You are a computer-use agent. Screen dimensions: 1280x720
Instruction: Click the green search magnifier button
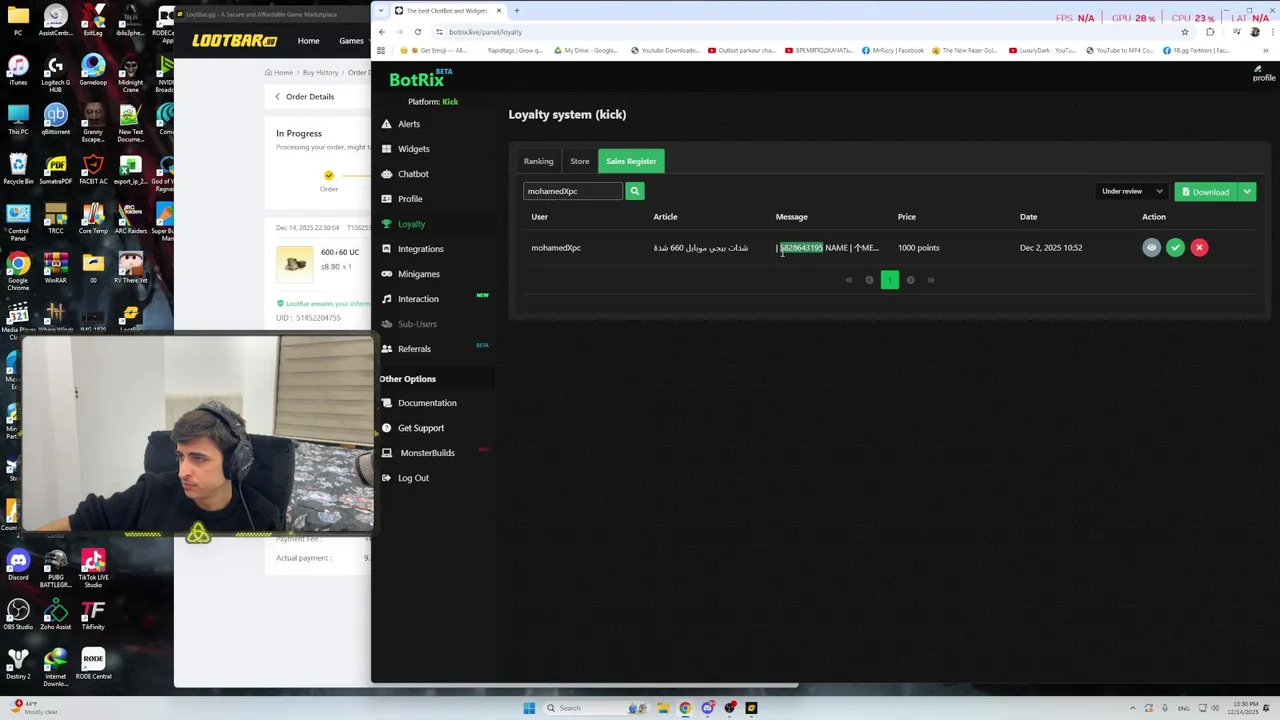point(634,191)
